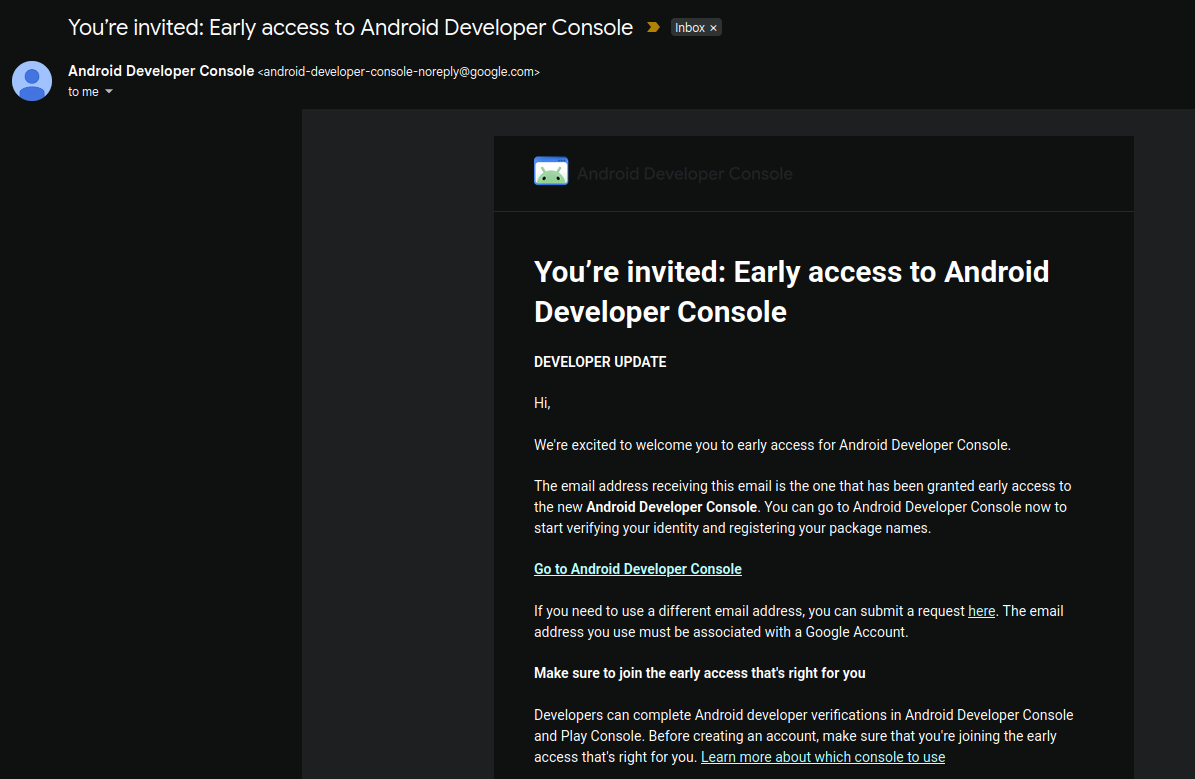This screenshot has height=779, width=1195.
Task: Click the "DEVELOPER UPDATE" label
Action: tap(600, 362)
